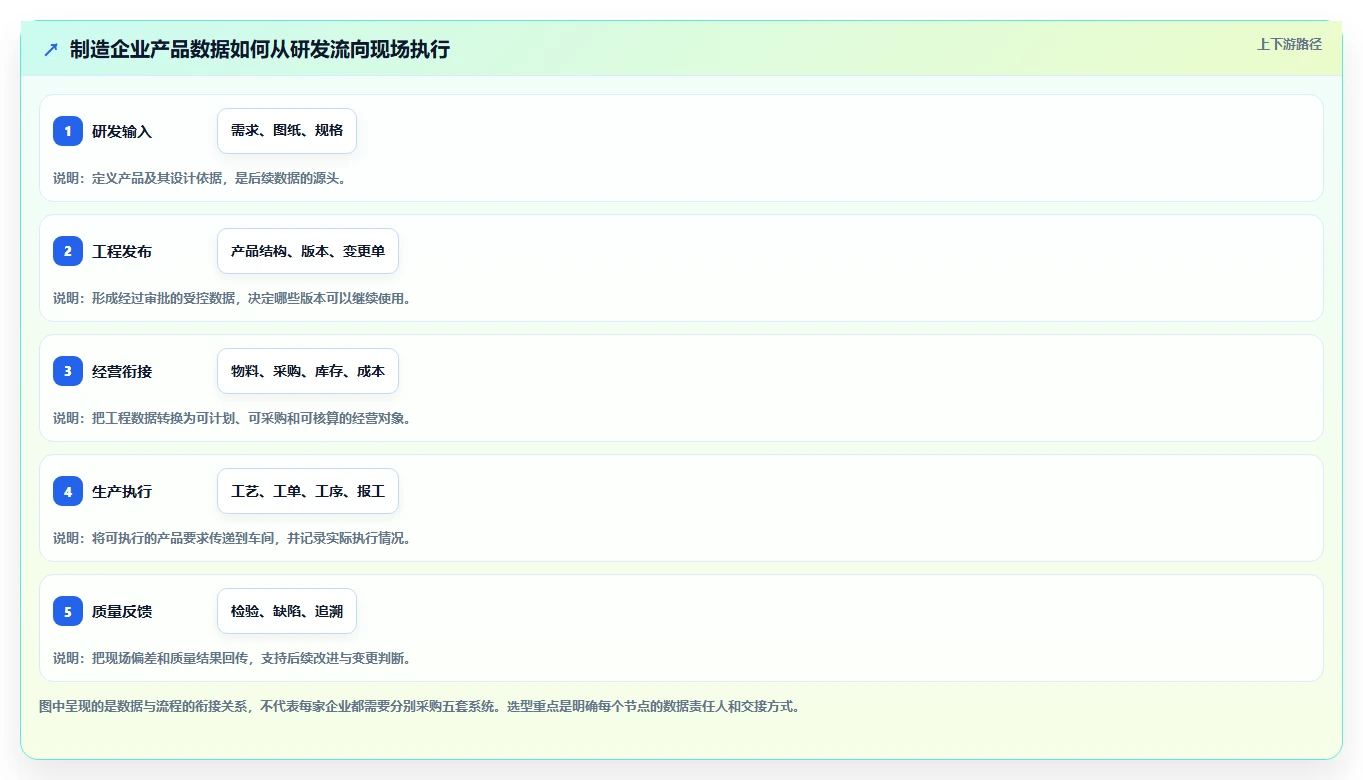Click description 形成经过审批的受控数据
The width and height of the screenshot is (1363, 780).
[164, 298]
